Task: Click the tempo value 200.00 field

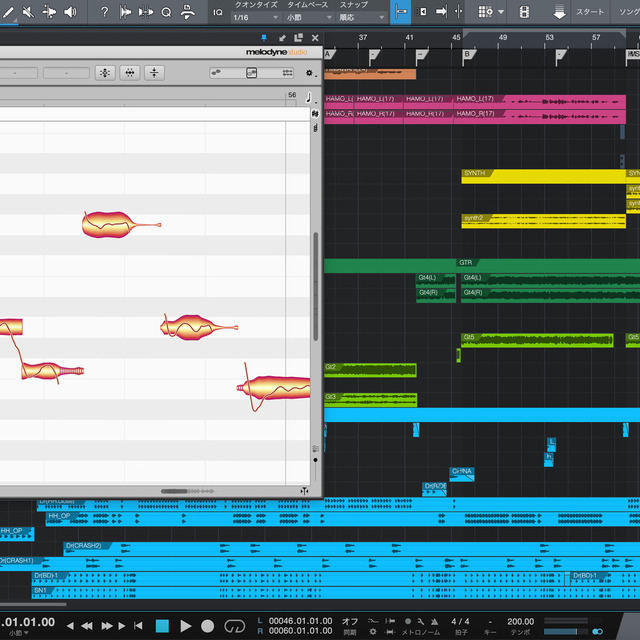Action: coord(520,621)
